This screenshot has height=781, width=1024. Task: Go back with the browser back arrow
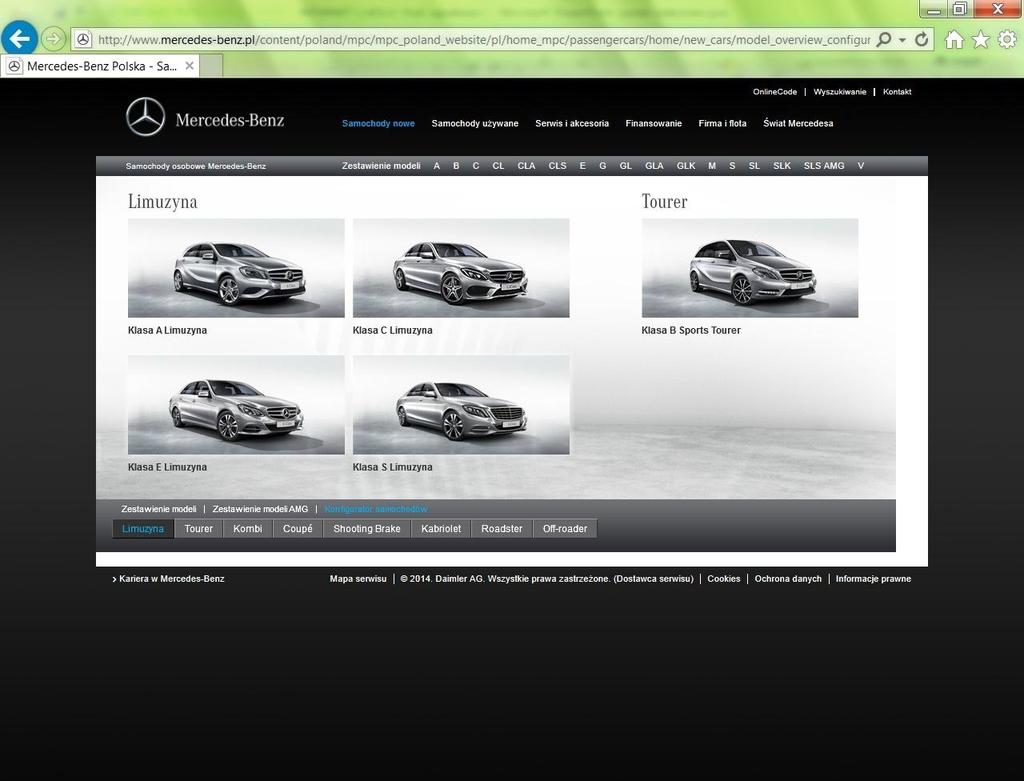tap(19, 39)
